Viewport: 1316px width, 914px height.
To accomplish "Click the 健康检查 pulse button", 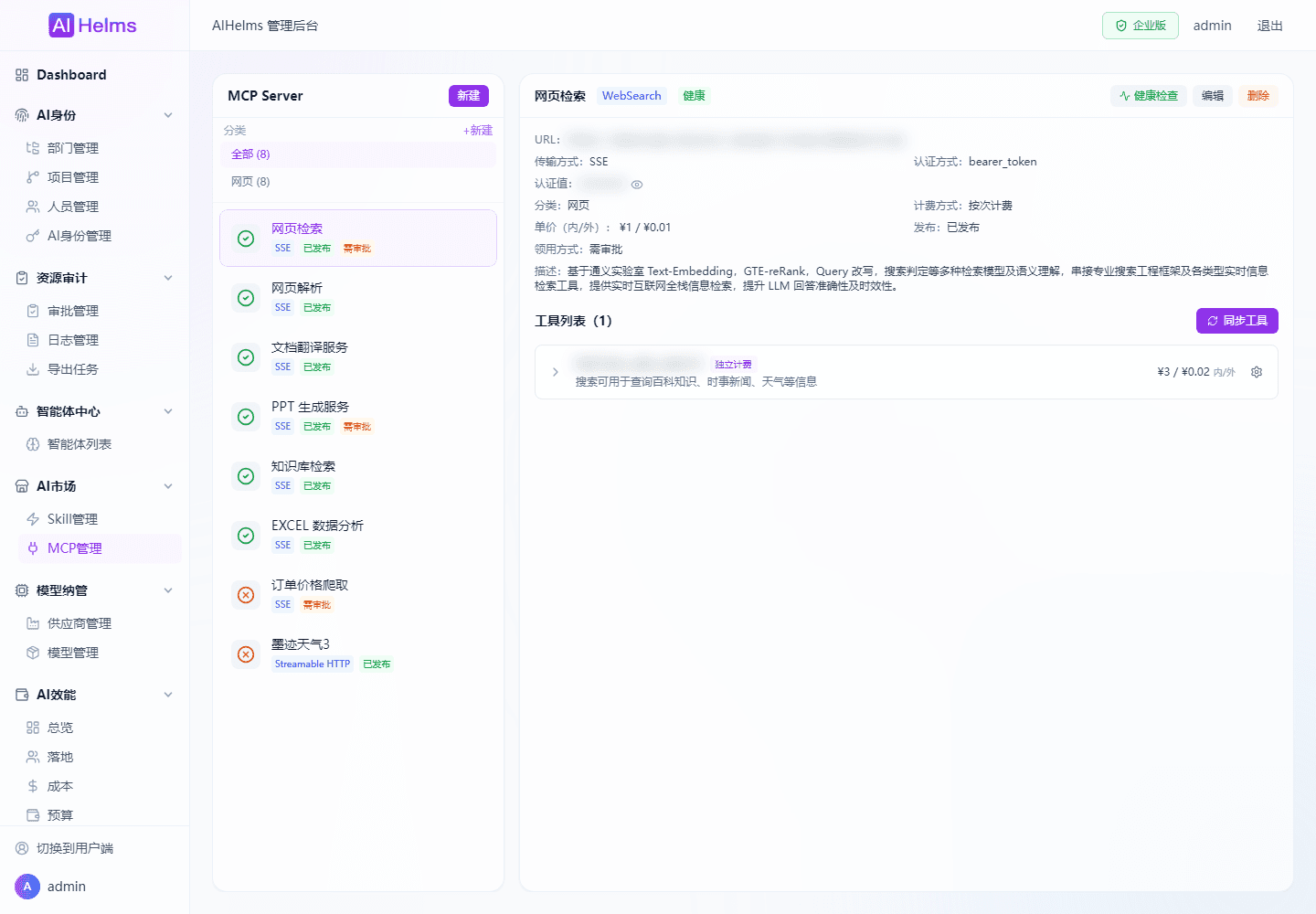I will [x=1149, y=96].
